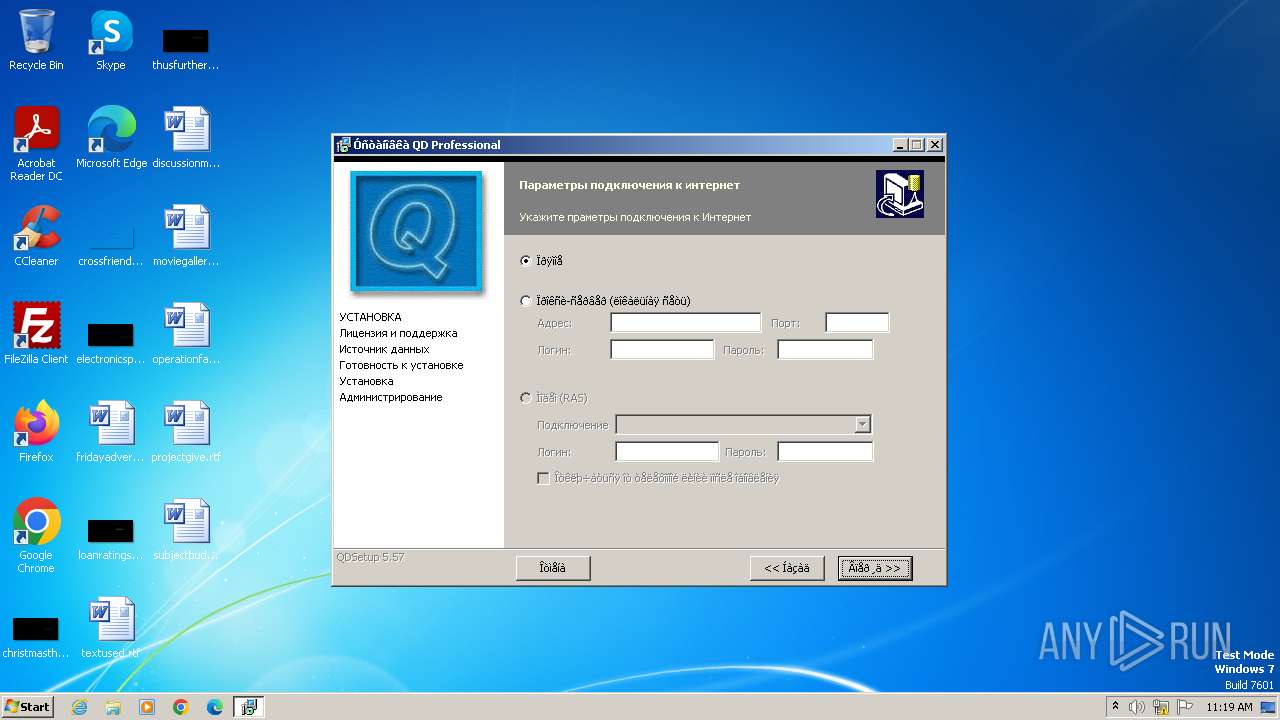Open the Microsoft Edge desktop shortcut
Screen dimensions: 1280x720
point(111,137)
